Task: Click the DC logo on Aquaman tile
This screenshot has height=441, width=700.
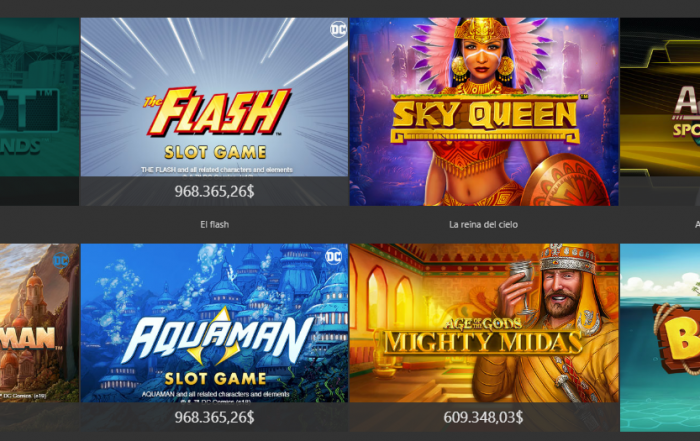Action: pyautogui.click(x=334, y=256)
